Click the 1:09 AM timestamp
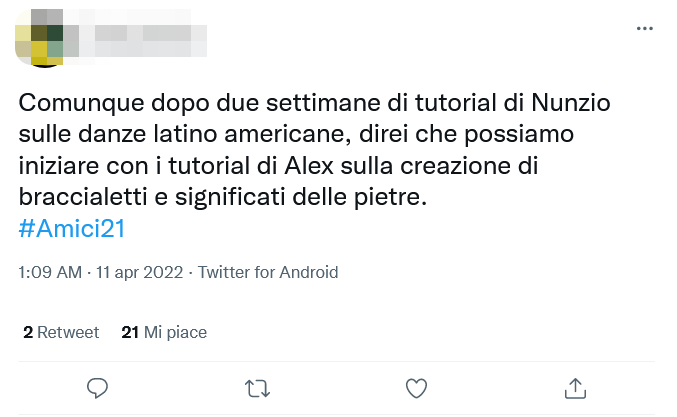677x417 pixels. pyautogui.click(x=47, y=272)
